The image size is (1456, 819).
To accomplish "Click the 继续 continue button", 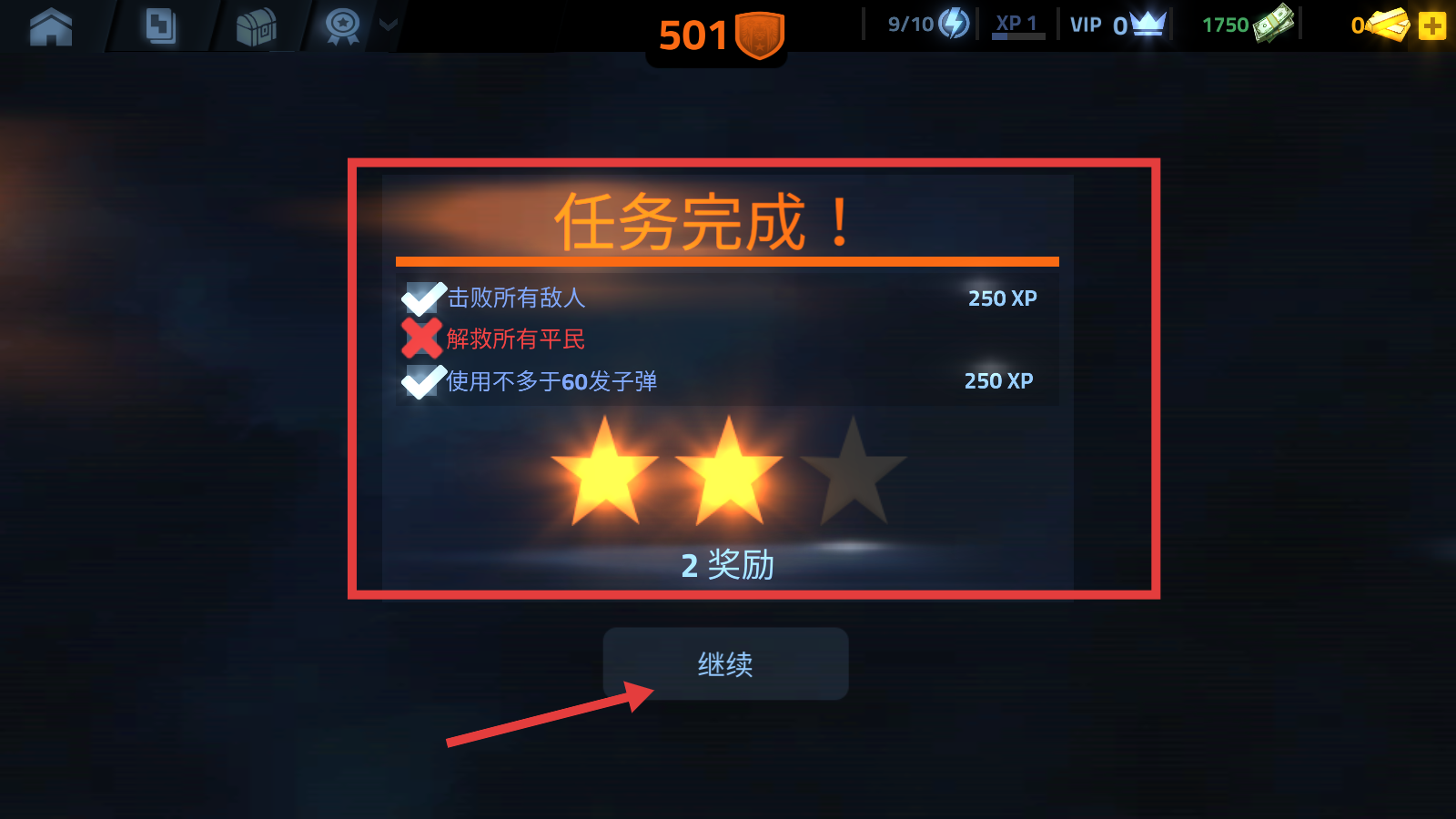I will pos(725,663).
